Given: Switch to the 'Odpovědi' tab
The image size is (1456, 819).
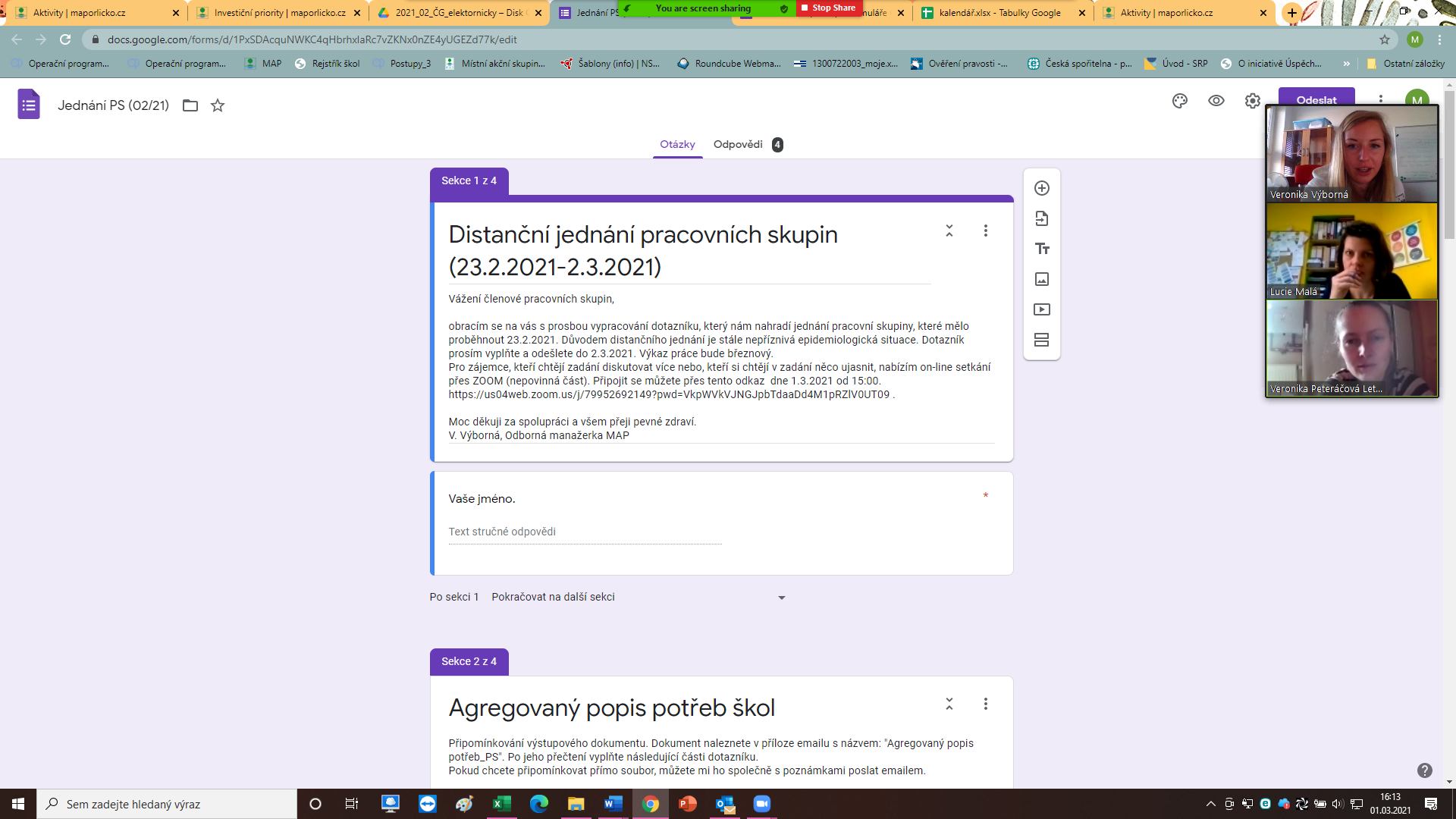Looking at the screenshot, I should 737,144.
